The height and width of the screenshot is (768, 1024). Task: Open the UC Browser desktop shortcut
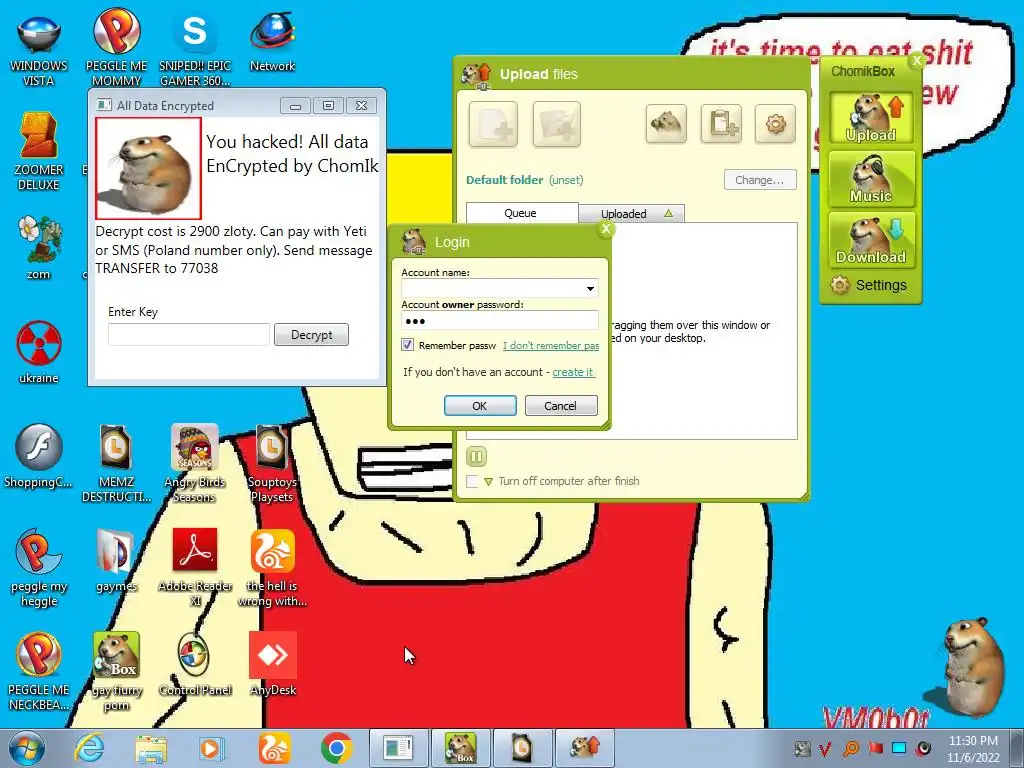pos(272,567)
